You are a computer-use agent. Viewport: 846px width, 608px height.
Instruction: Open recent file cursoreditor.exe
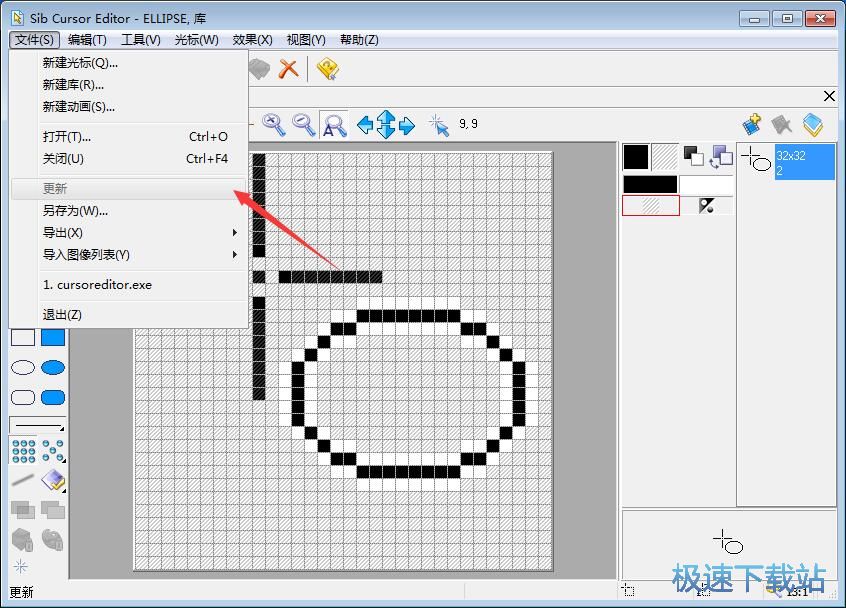pyautogui.click(x=97, y=284)
